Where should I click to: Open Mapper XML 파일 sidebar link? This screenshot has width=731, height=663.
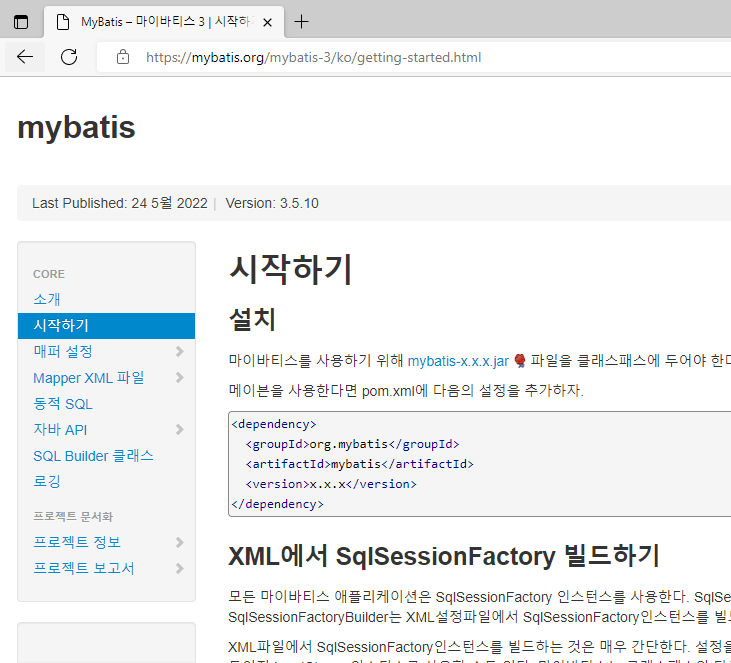coord(89,377)
